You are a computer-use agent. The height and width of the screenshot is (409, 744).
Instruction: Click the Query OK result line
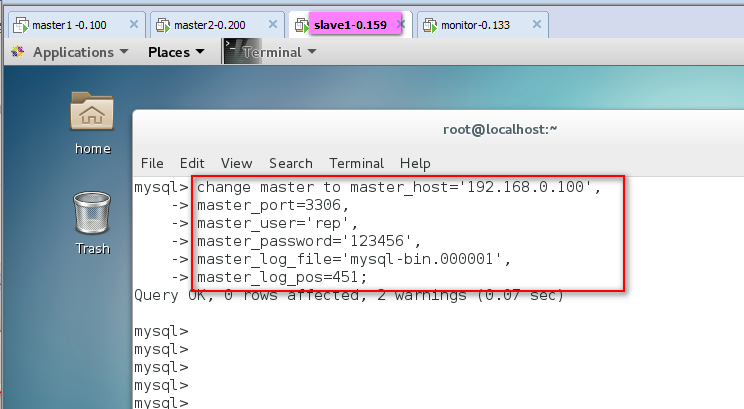pyautogui.click(x=349, y=296)
